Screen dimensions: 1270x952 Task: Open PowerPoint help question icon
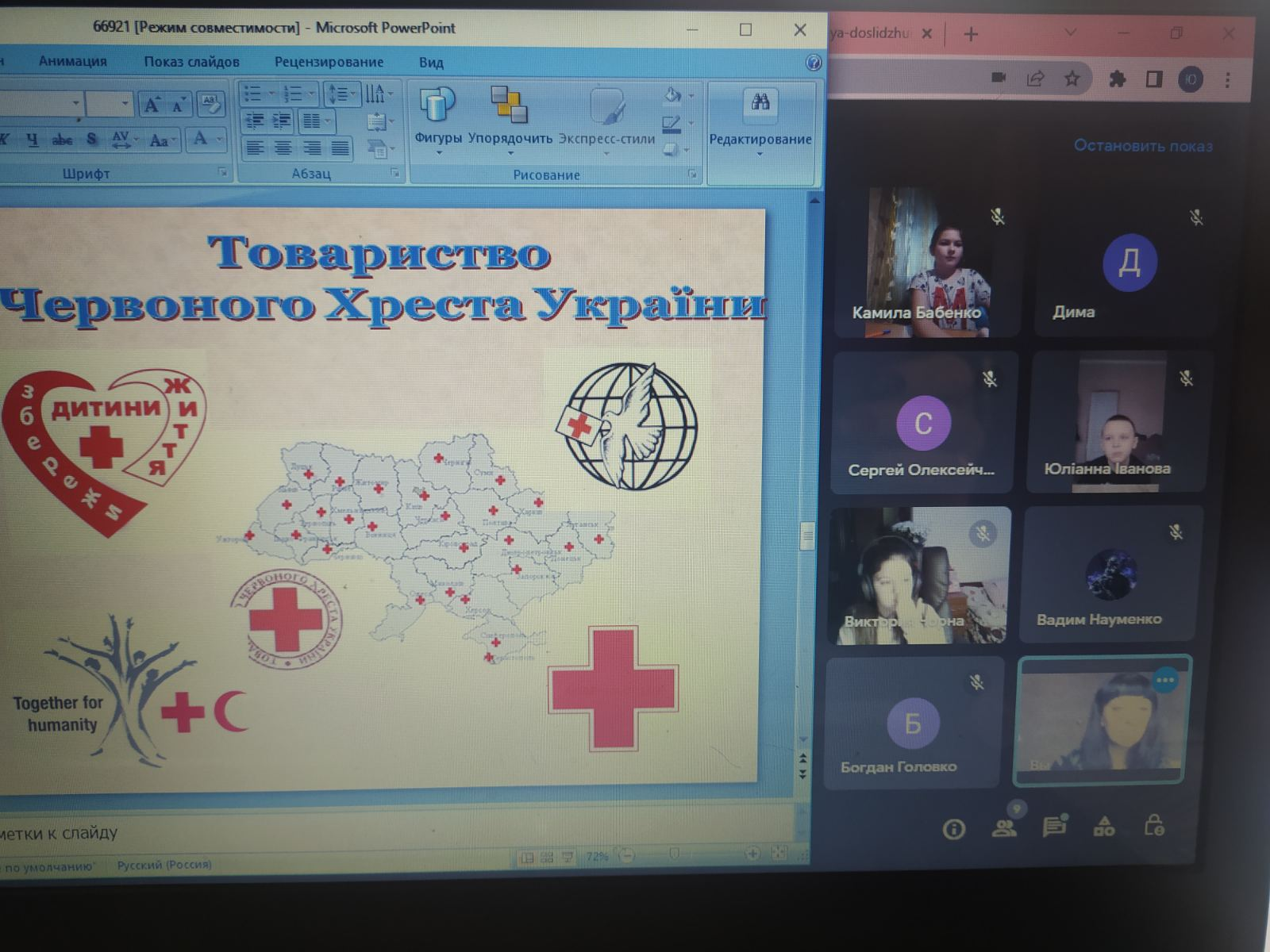click(x=813, y=63)
